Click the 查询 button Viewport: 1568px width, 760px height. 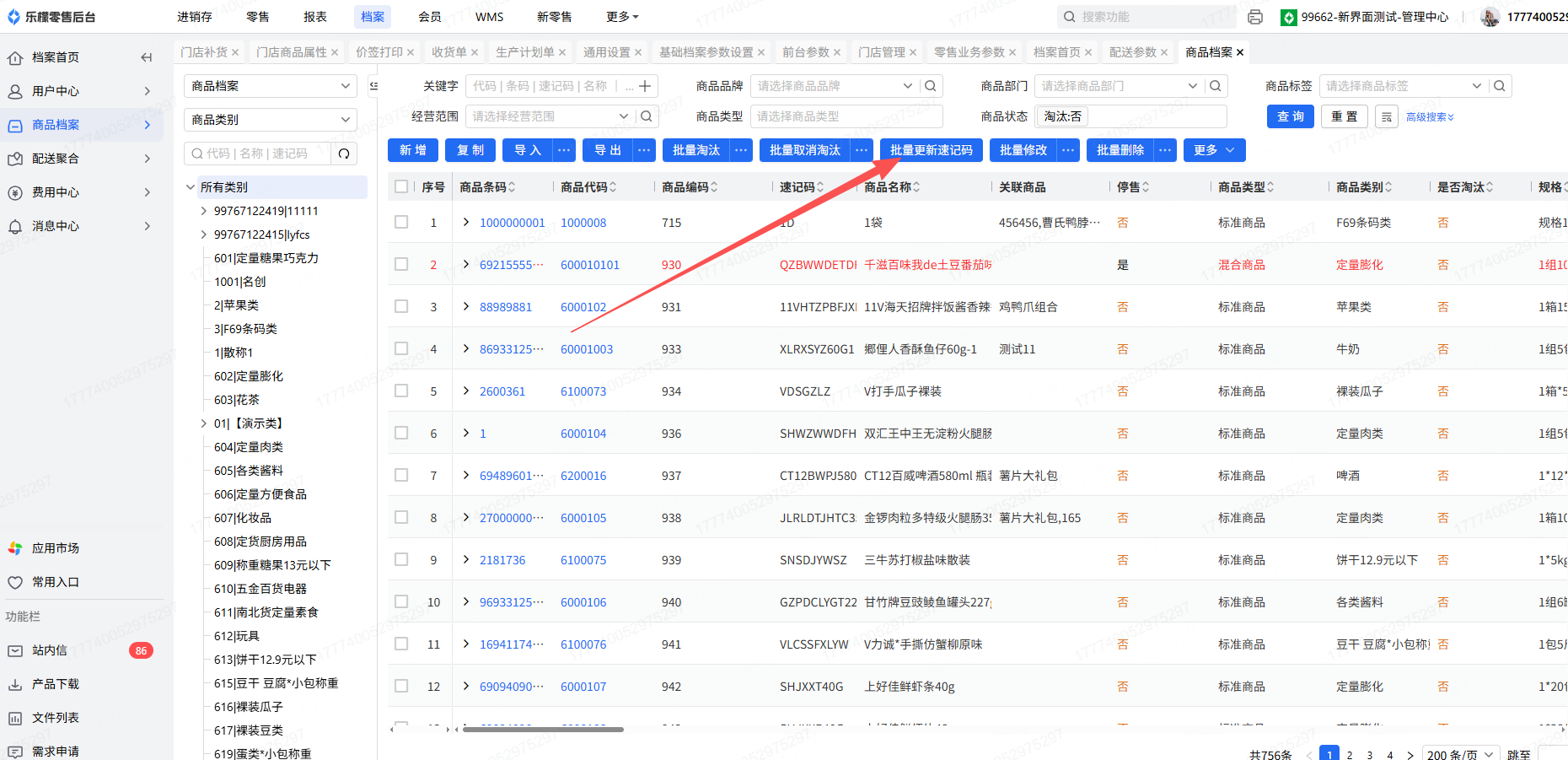[1291, 116]
